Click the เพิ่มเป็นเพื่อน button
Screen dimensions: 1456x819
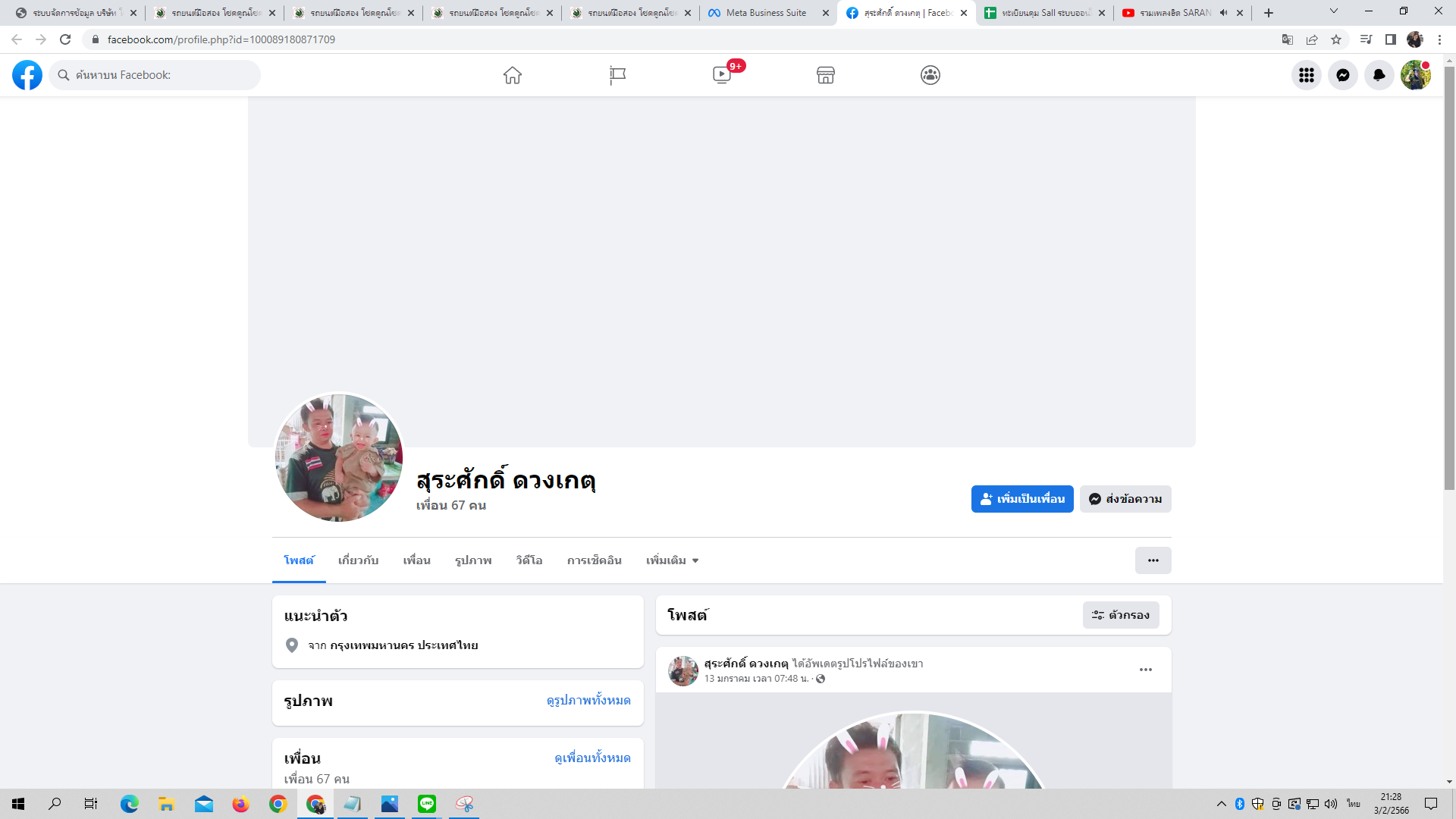1022,499
